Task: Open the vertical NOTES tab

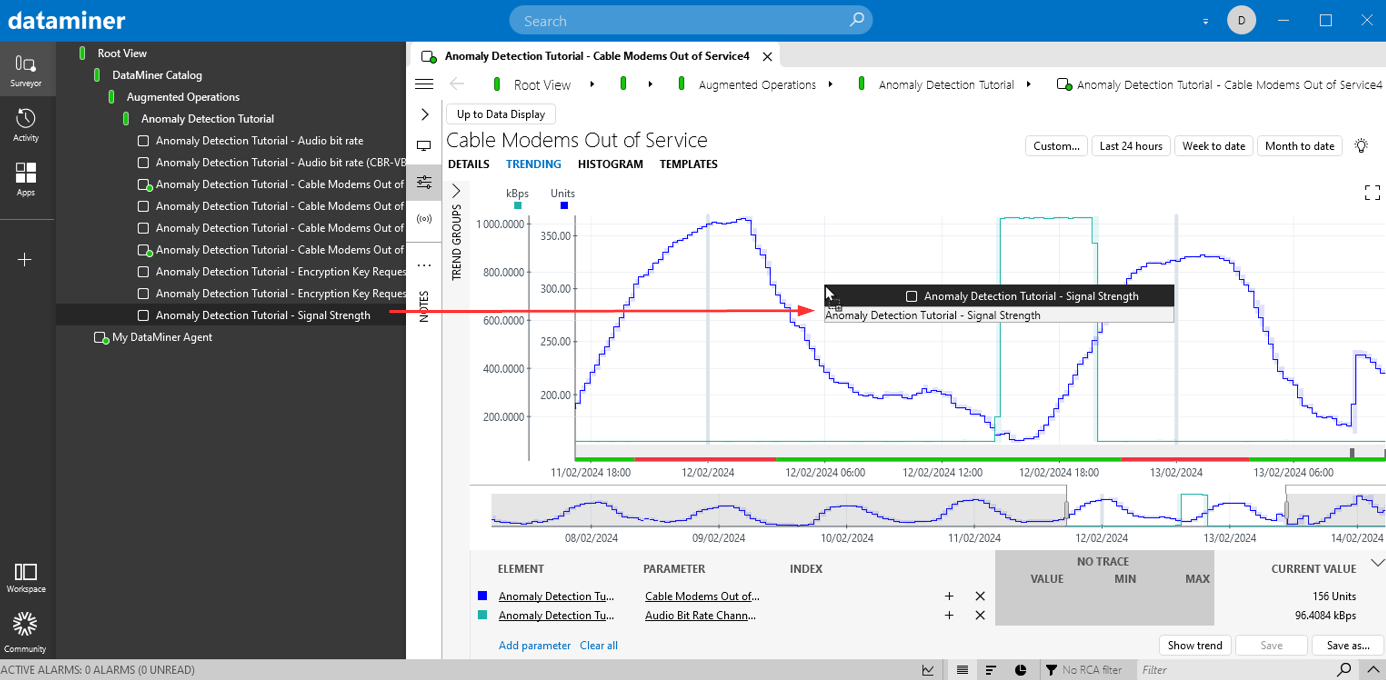Action: click(424, 306)
